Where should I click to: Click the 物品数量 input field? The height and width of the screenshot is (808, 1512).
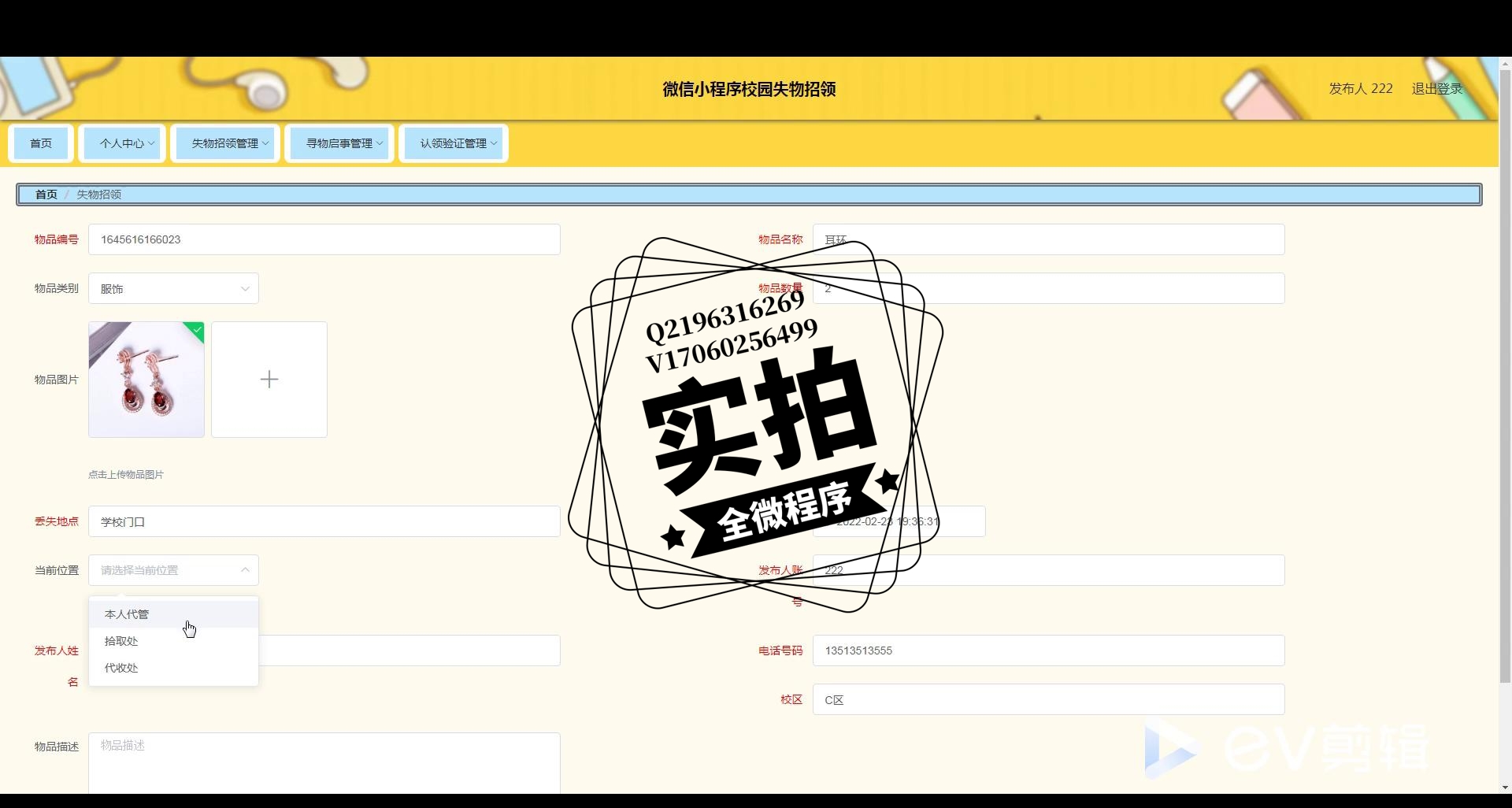(1049, 288)
